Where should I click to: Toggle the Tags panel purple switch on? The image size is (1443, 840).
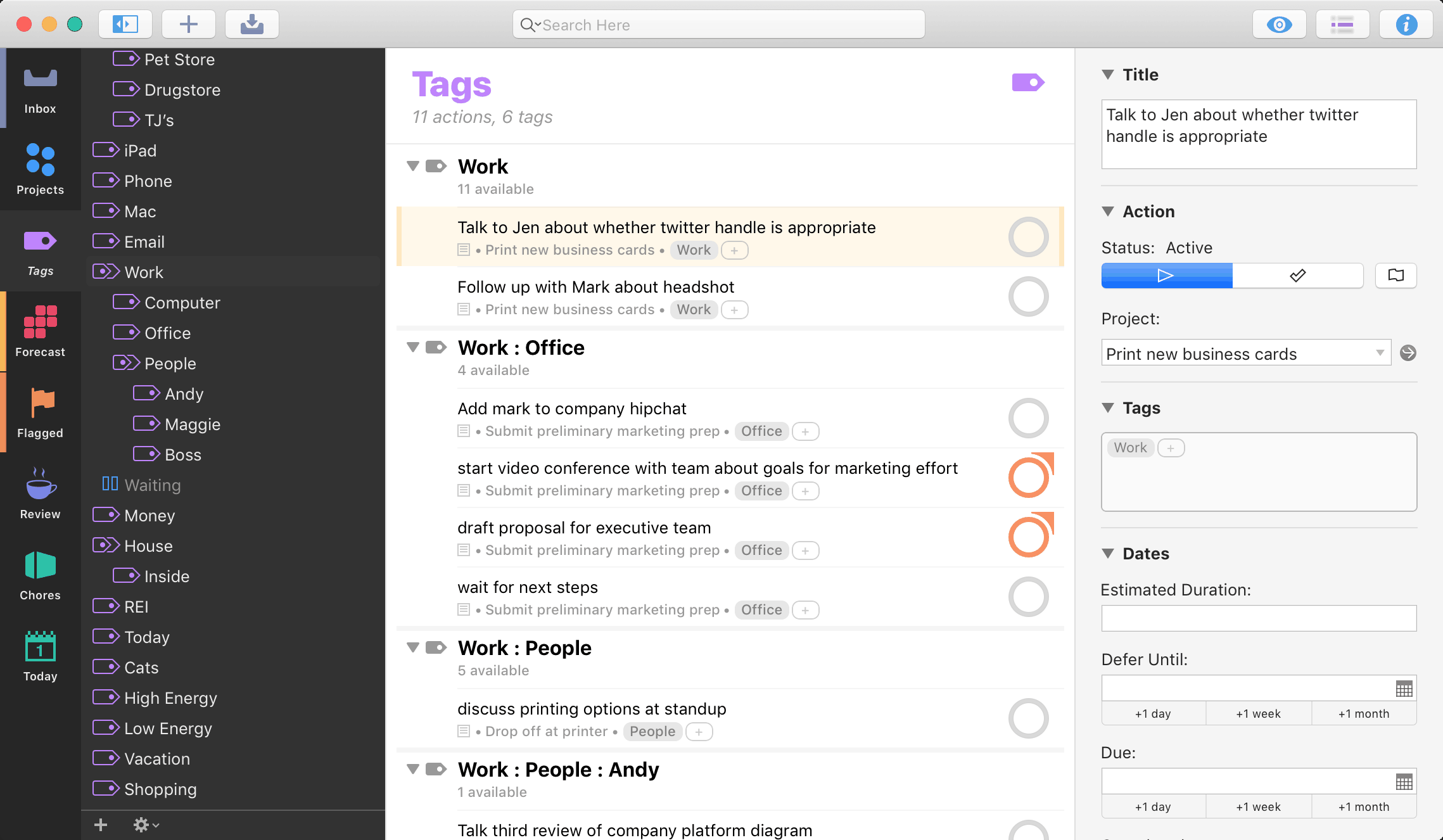[1028, 82]
